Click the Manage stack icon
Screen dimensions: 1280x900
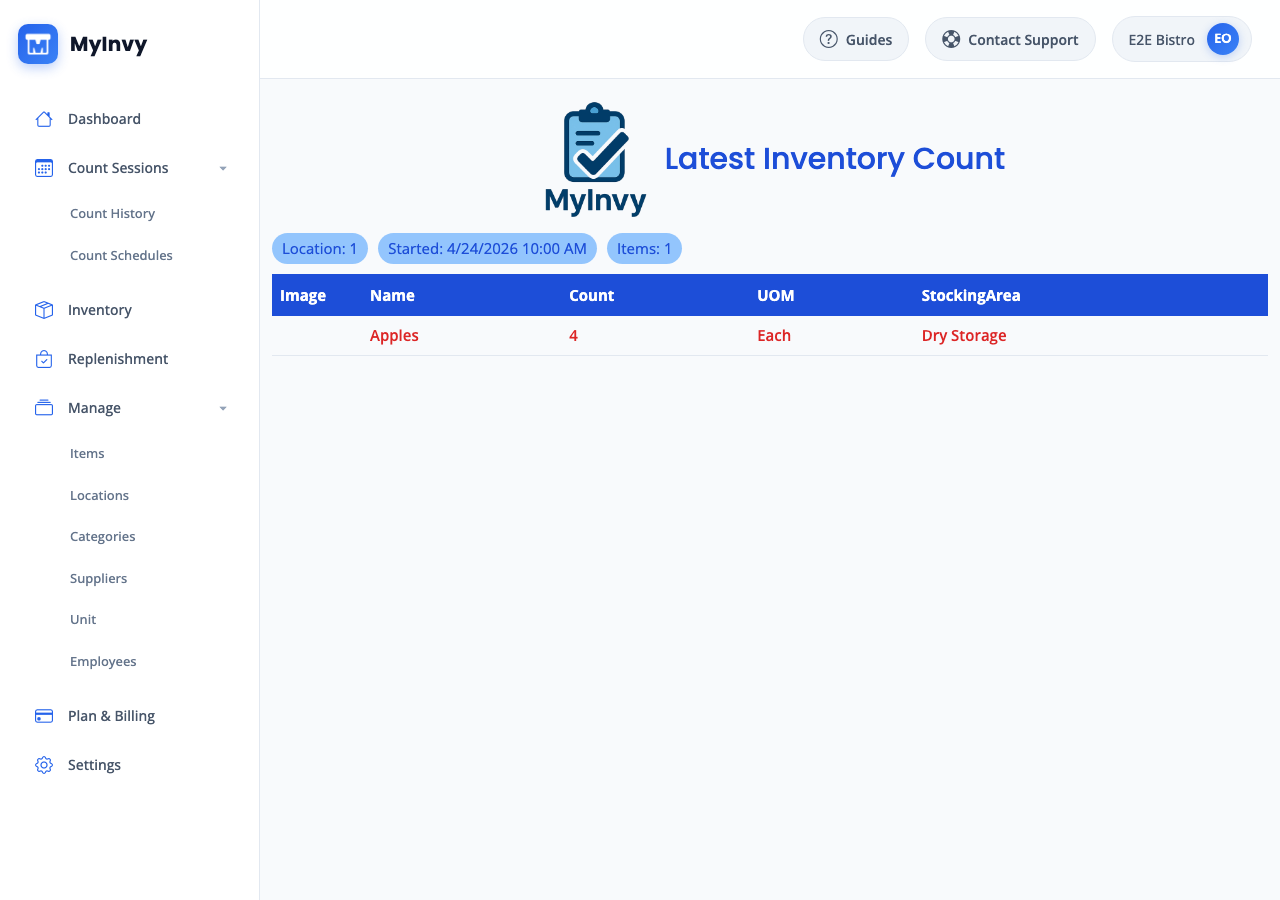[x=44, y=408]
